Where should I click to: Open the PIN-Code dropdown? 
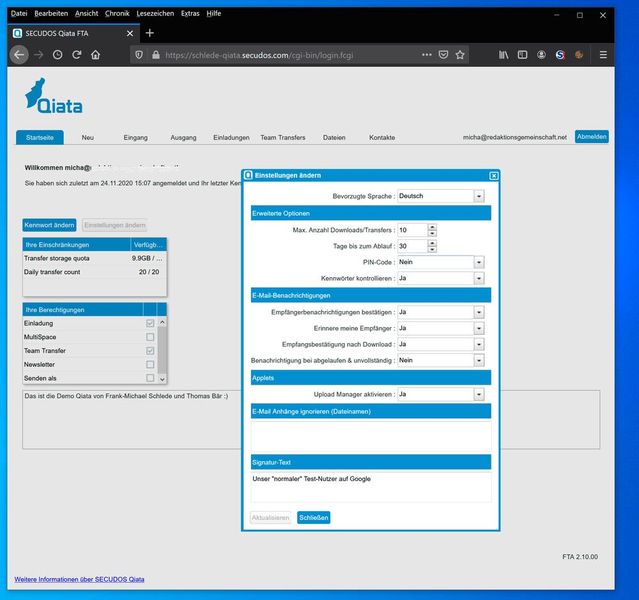pyautogui.click(x=479, y=262)
